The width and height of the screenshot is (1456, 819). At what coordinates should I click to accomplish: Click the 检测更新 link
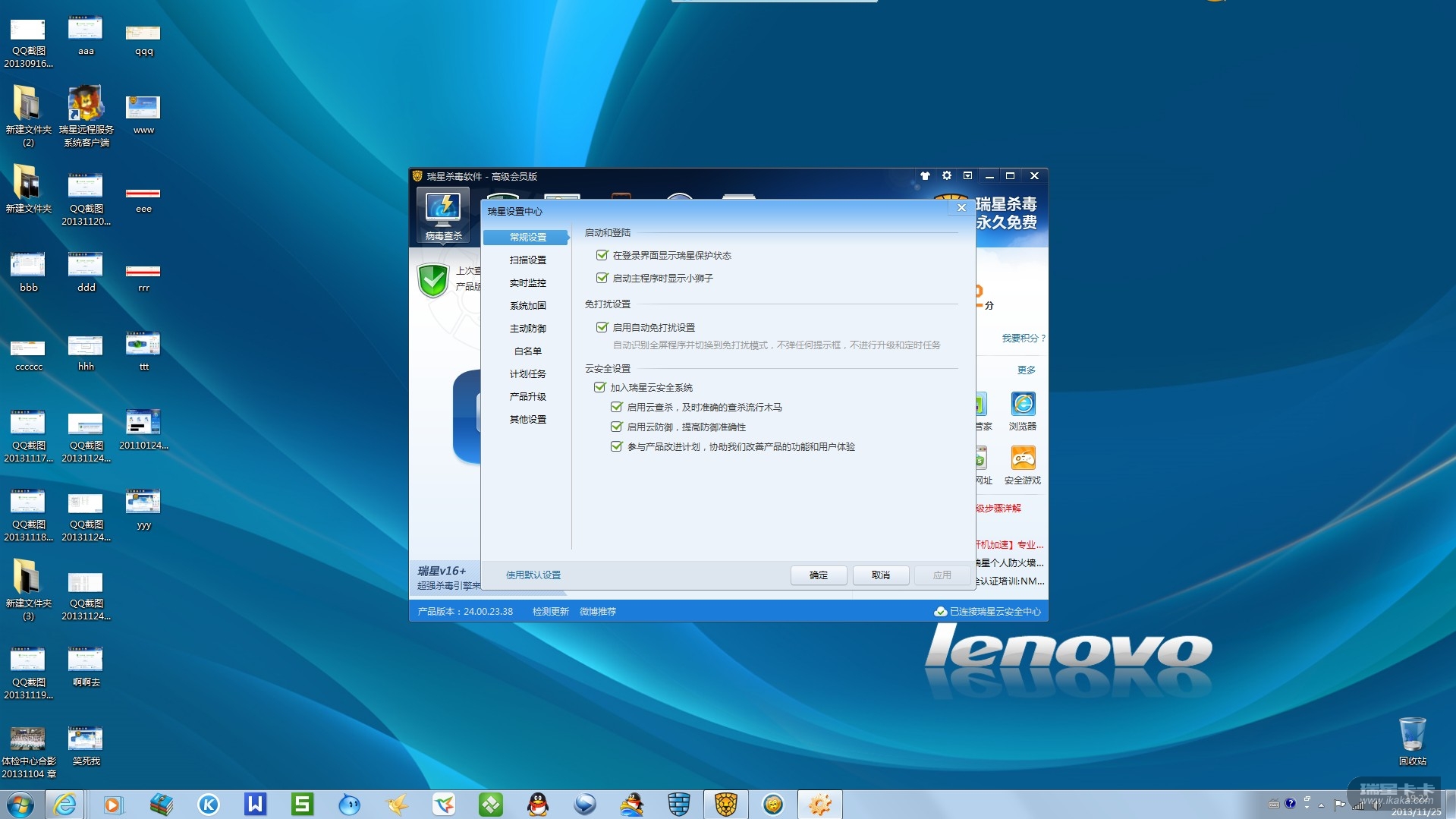551,612
